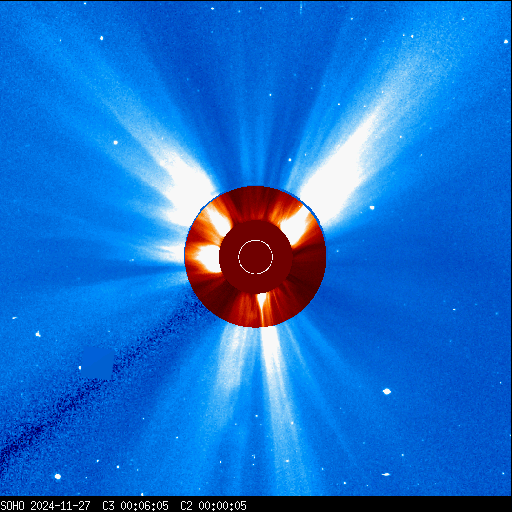Click the star just right of the upper-right streamer base
Image resolution: width=512 pixels, height=512 pixels.
(372, 208)
